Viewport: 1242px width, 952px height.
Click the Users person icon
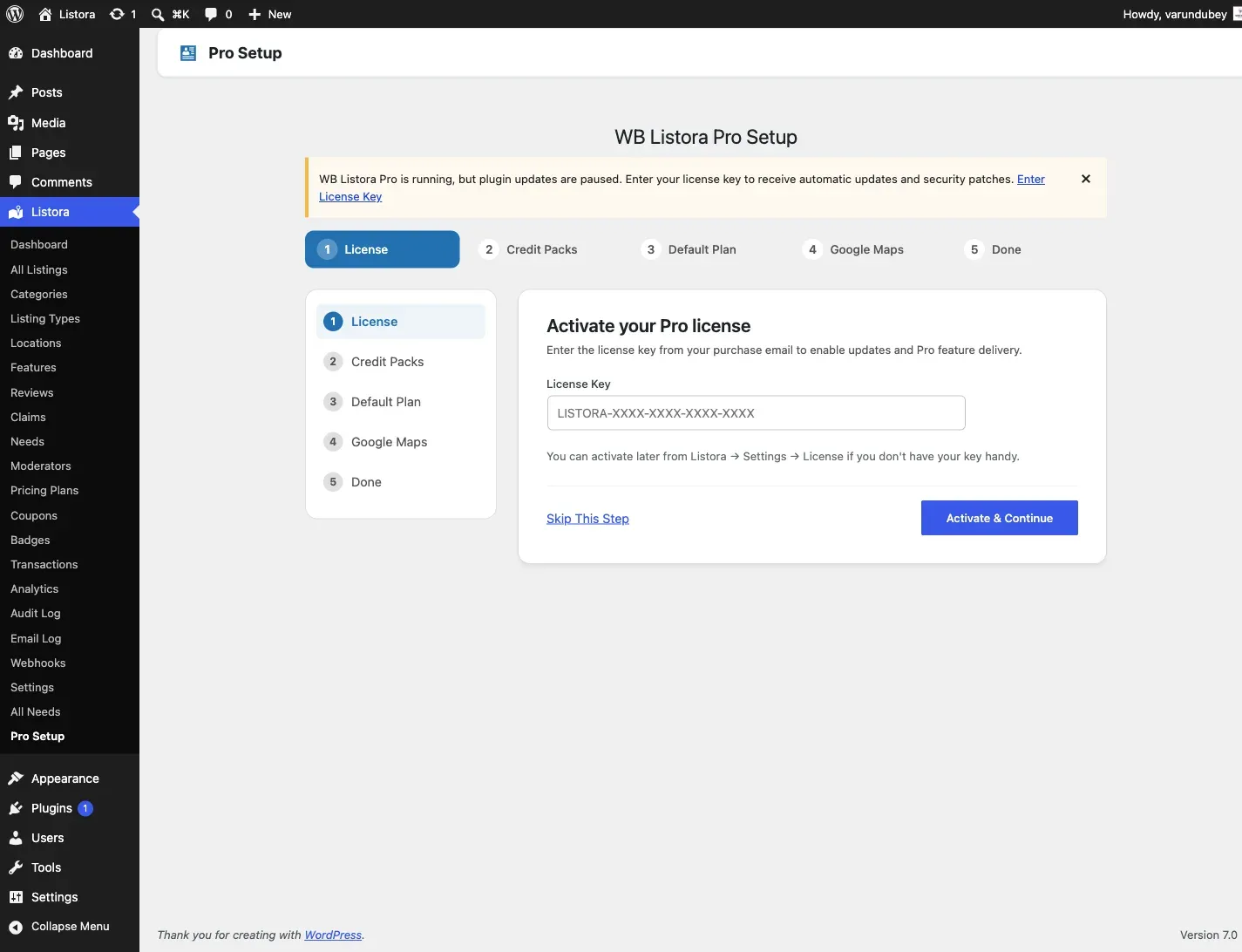coord(16,838)
